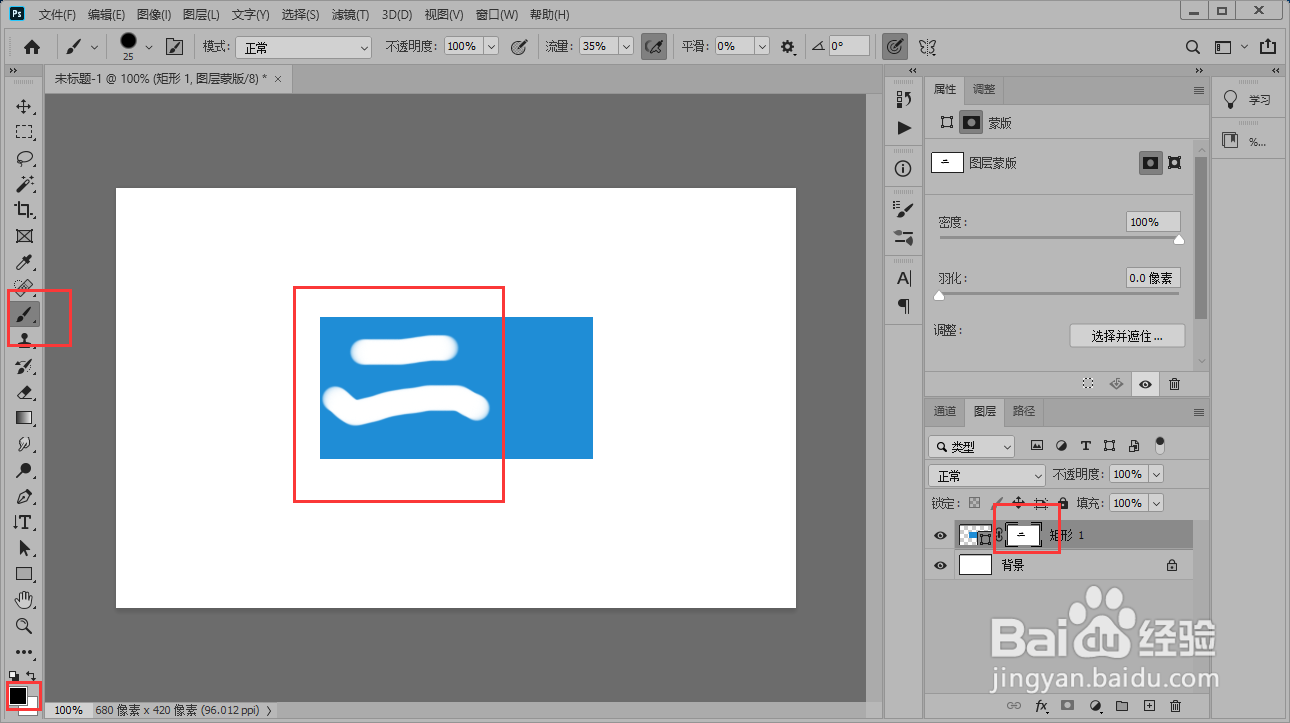Open the 滤镜(T) menu

[350, 15]
